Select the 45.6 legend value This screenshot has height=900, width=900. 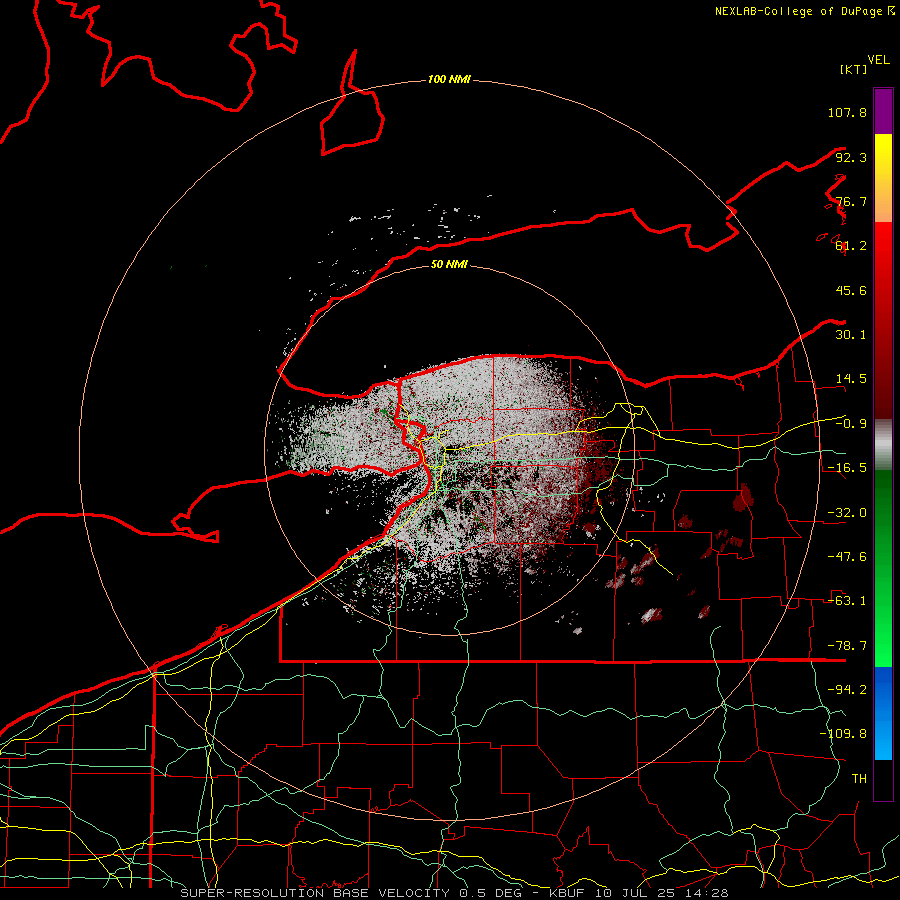[x=851, y=290]
